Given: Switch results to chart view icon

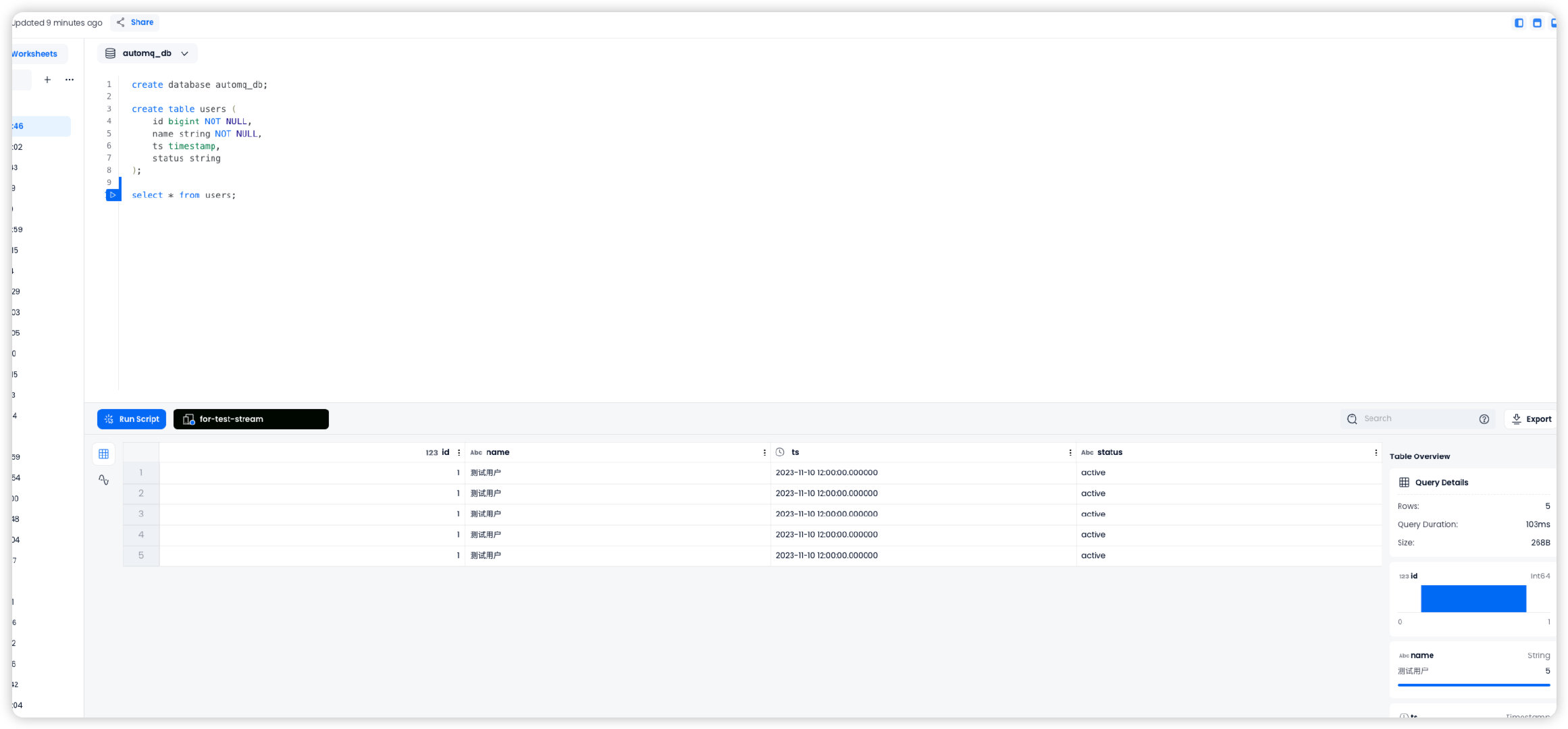Looking at the screenshot, I should [103, 480].
